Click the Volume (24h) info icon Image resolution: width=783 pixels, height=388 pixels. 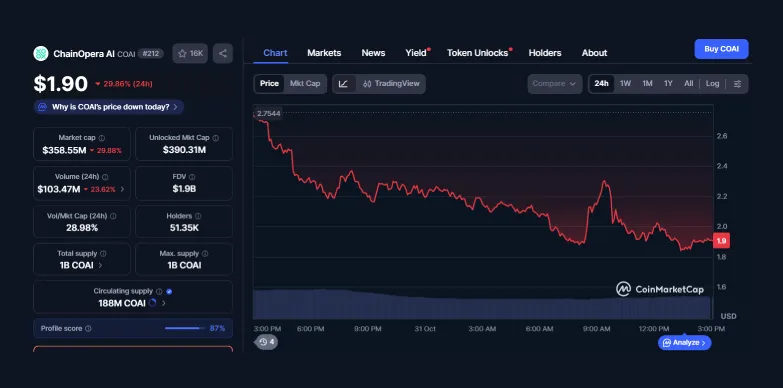105,177
